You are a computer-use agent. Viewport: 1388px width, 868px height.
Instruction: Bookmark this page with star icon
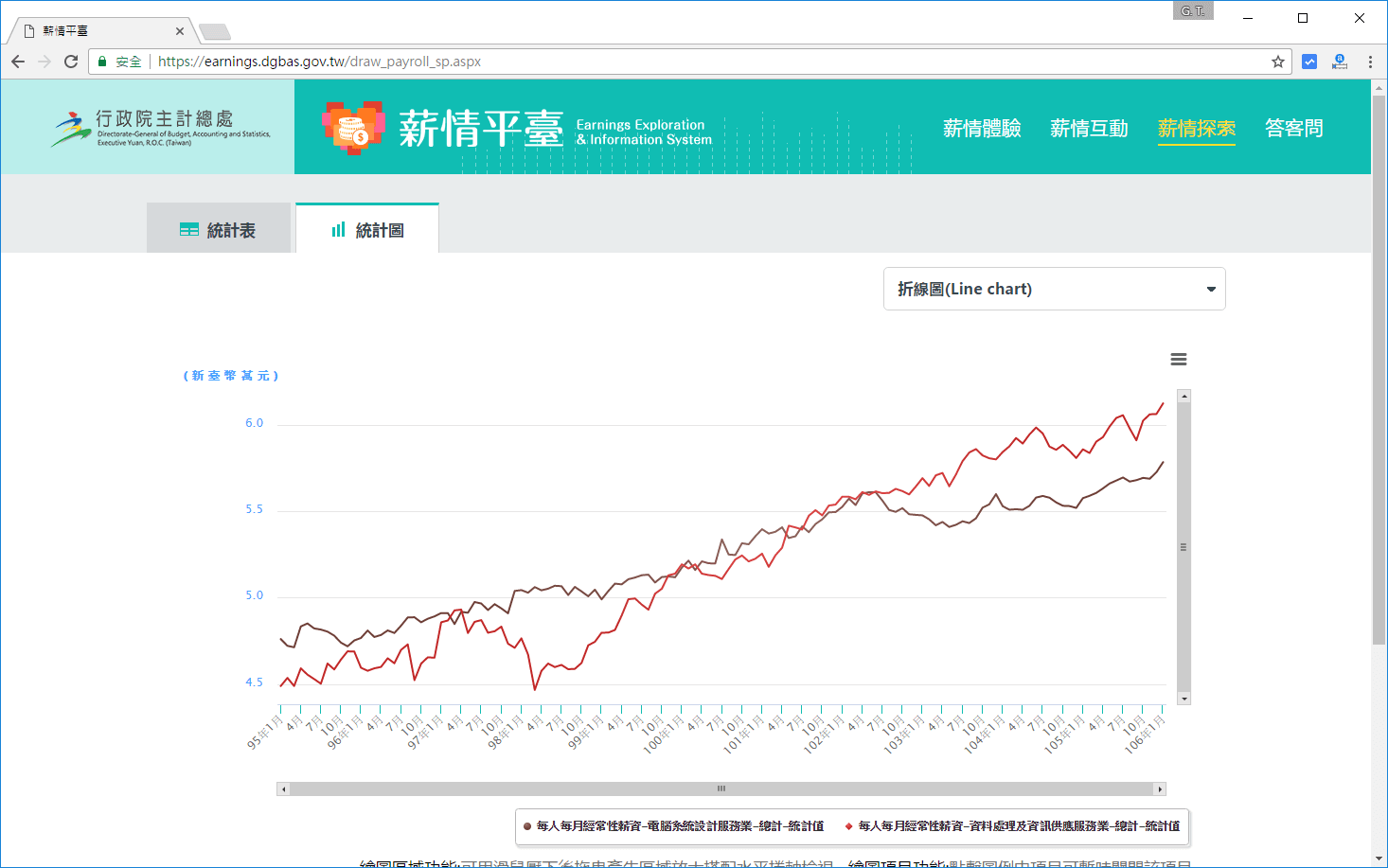pos(1277,62)
